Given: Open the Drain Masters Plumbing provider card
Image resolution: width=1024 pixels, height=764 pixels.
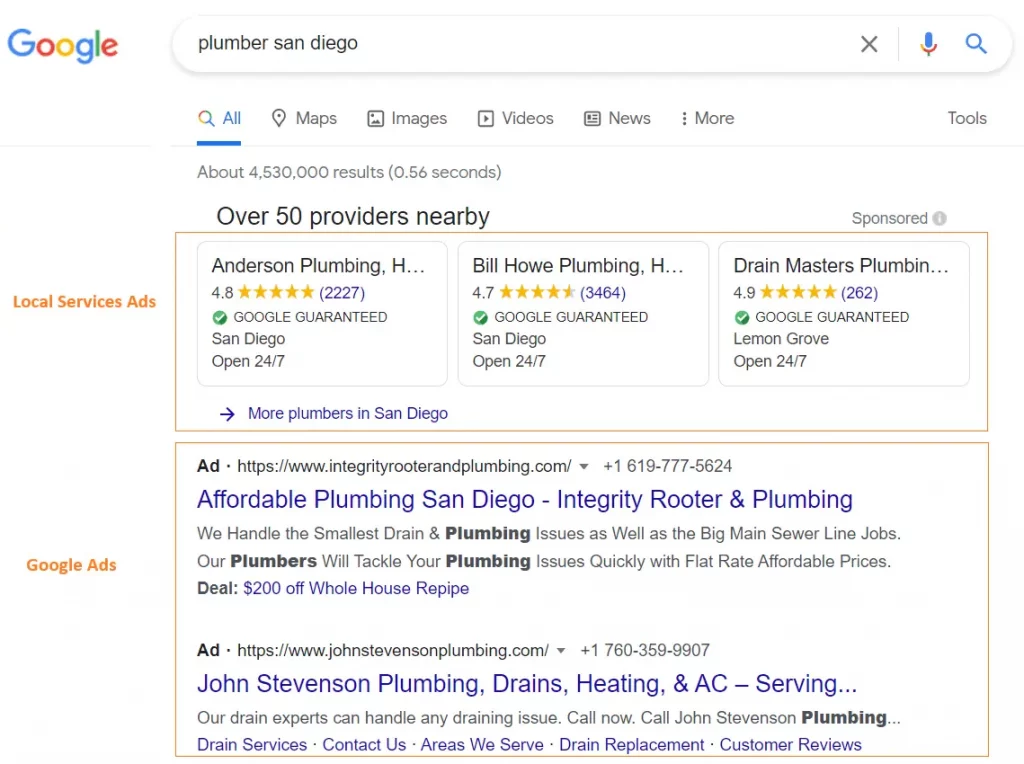Looking at the screenshot, I should [844, 313].
